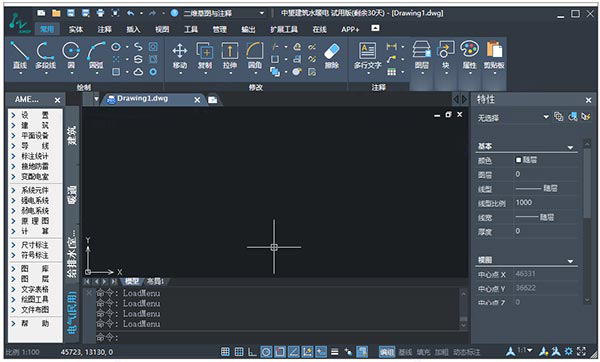Image resolution: width=600 pixels, height=362 pixels.
Task: Click the Open folder icon in quick access toolbar
Action: click(56, 13)
